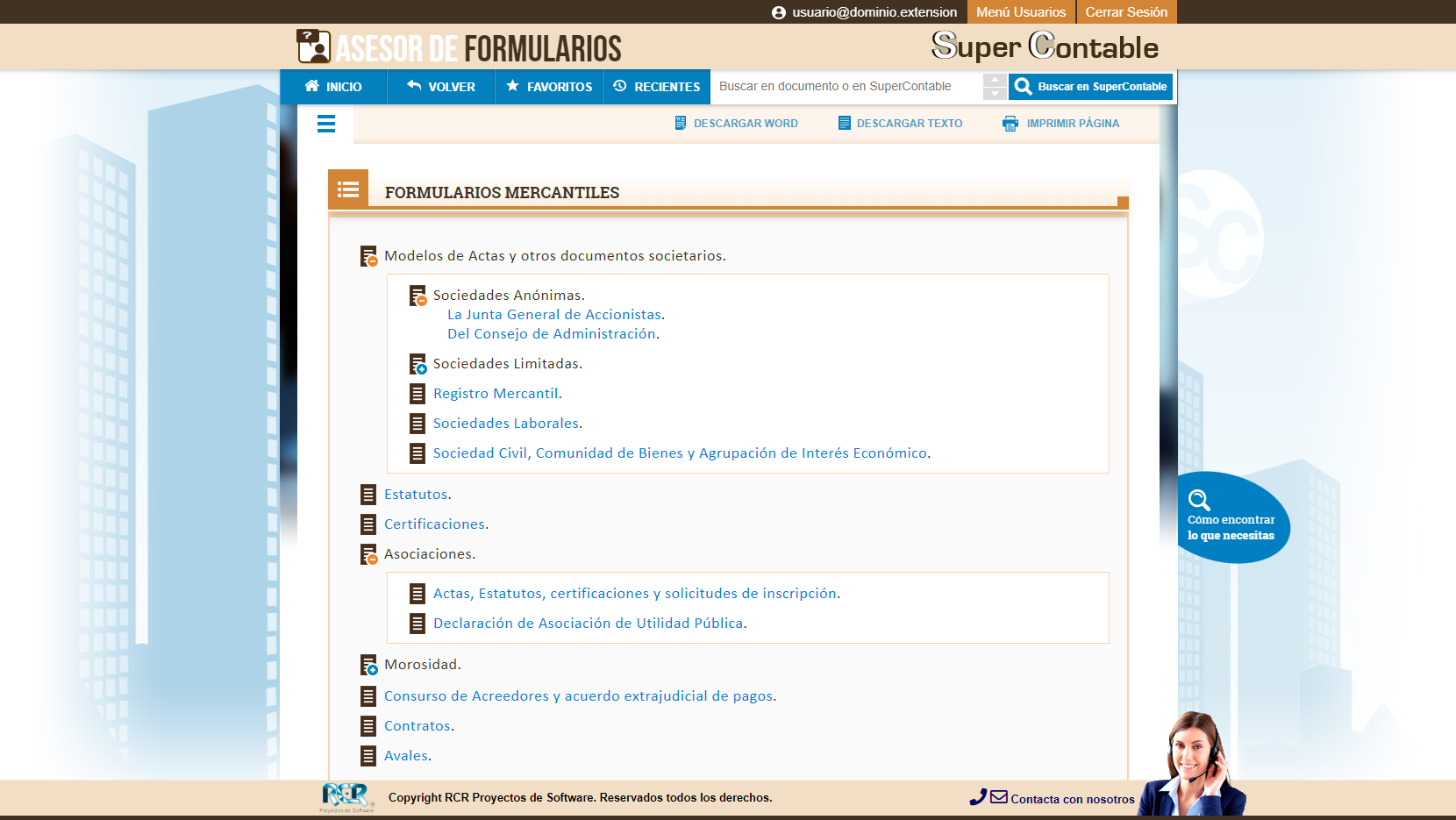Click the orange list icon beside Formularios Mercantiles

click(348, 189)
